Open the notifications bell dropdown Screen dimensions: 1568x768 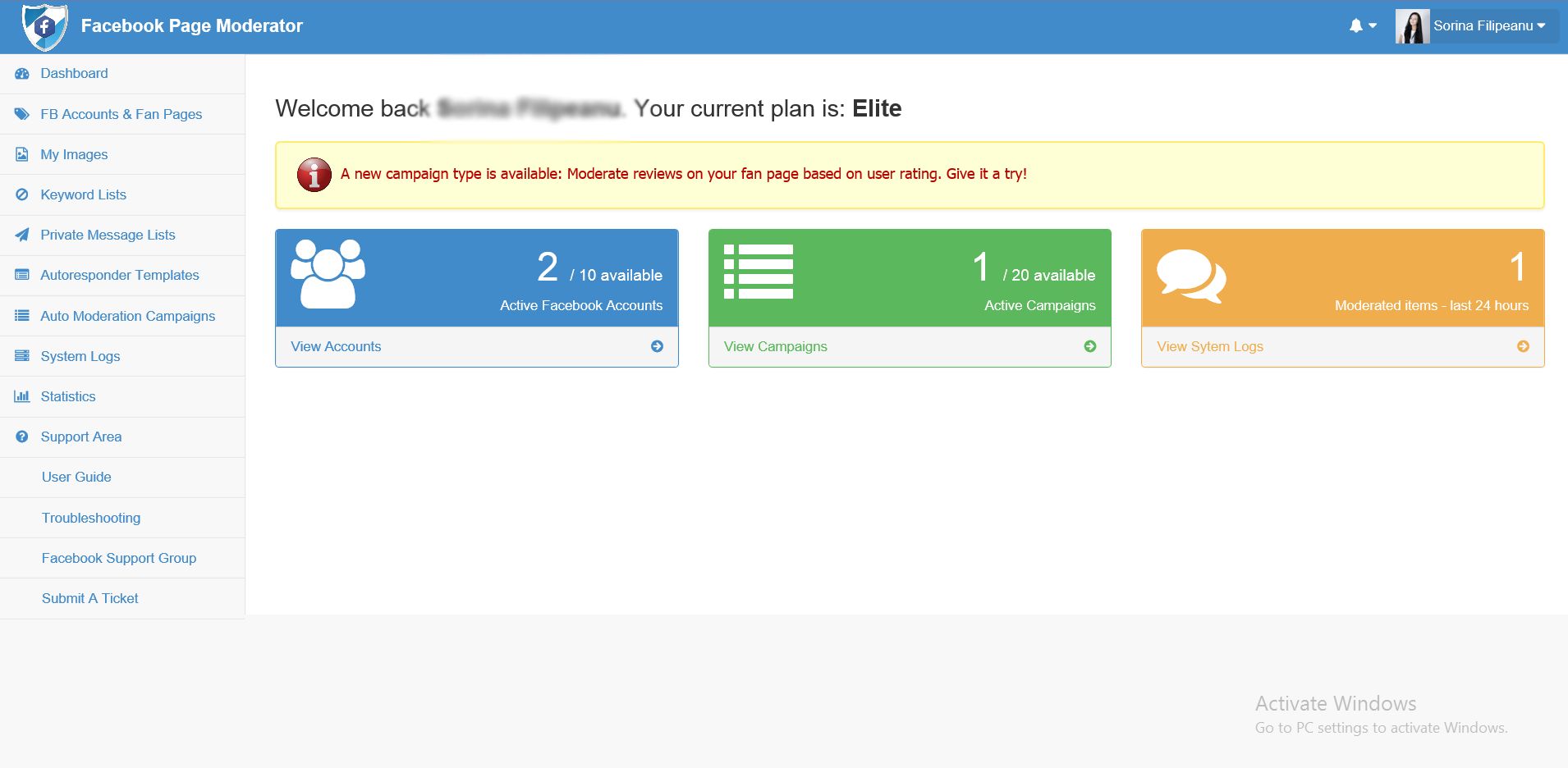1363,26
